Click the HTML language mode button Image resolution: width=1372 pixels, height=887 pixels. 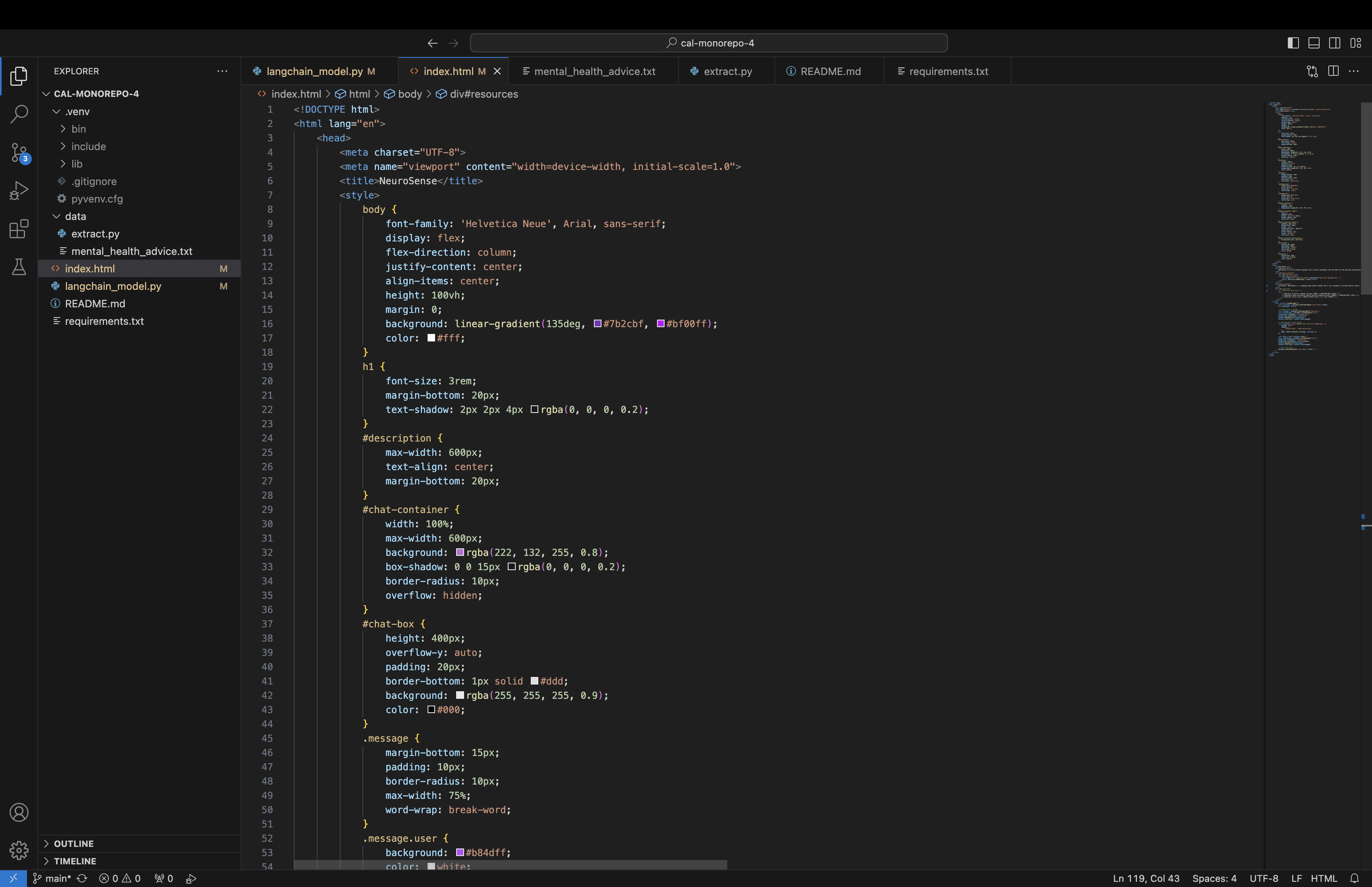1324,878
